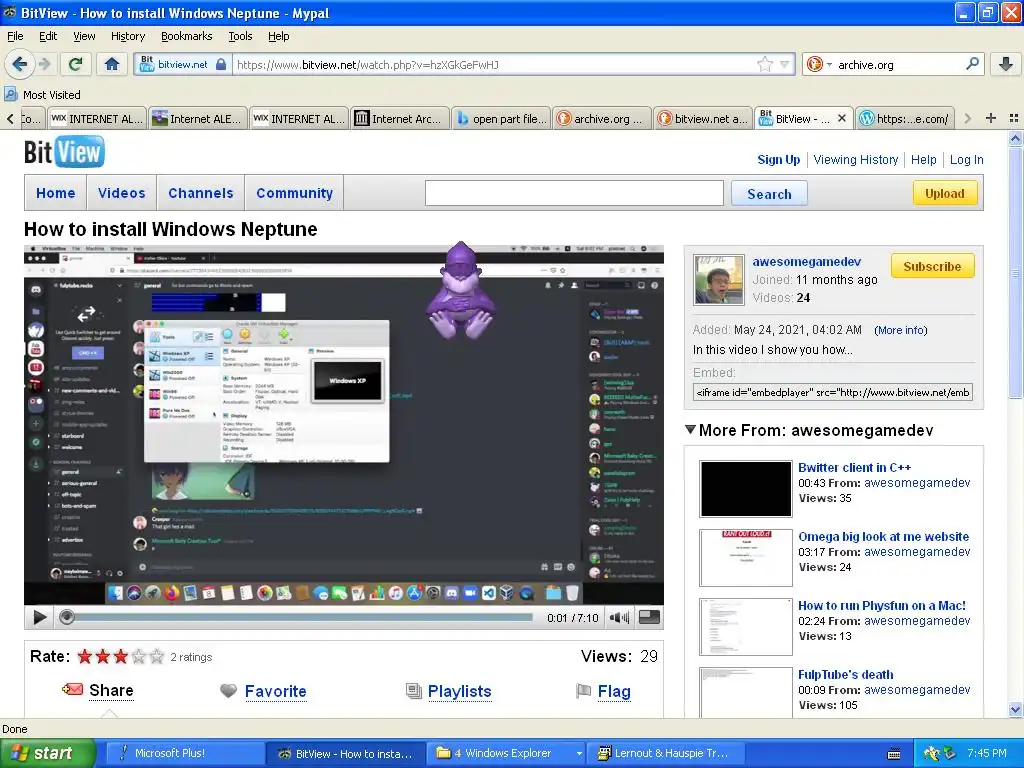
Task: Switch to the Internet Arc... tab
Action: pyautogui.click(x=400, y=119)
